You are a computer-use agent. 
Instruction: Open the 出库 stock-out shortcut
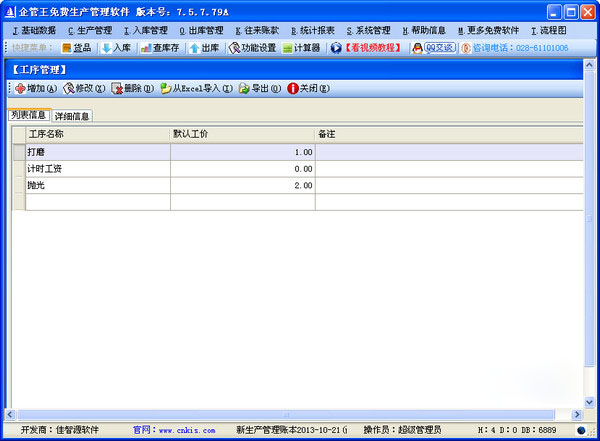pyautogui.click(x=204, y=48)
